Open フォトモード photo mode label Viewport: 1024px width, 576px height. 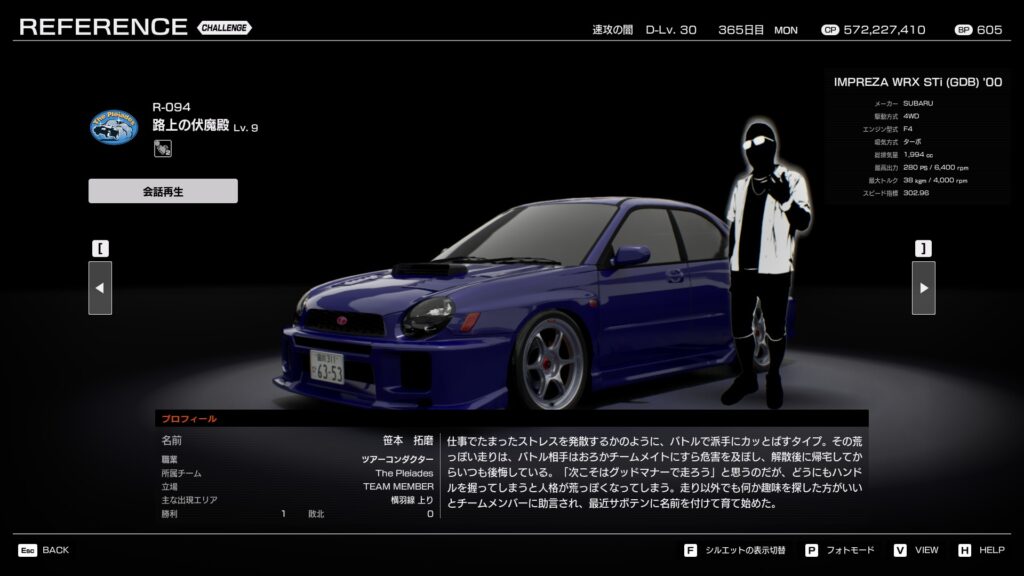coord(849,550)
